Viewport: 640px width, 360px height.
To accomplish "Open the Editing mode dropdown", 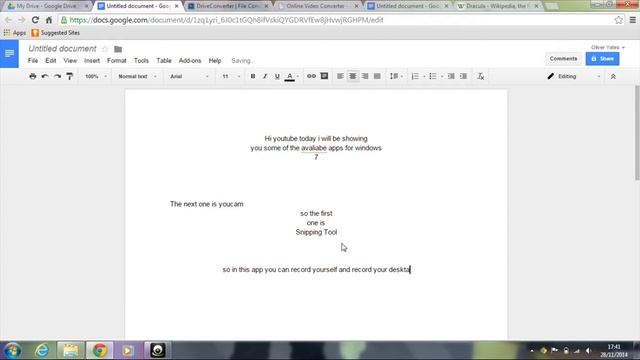I will pos(574,76).
